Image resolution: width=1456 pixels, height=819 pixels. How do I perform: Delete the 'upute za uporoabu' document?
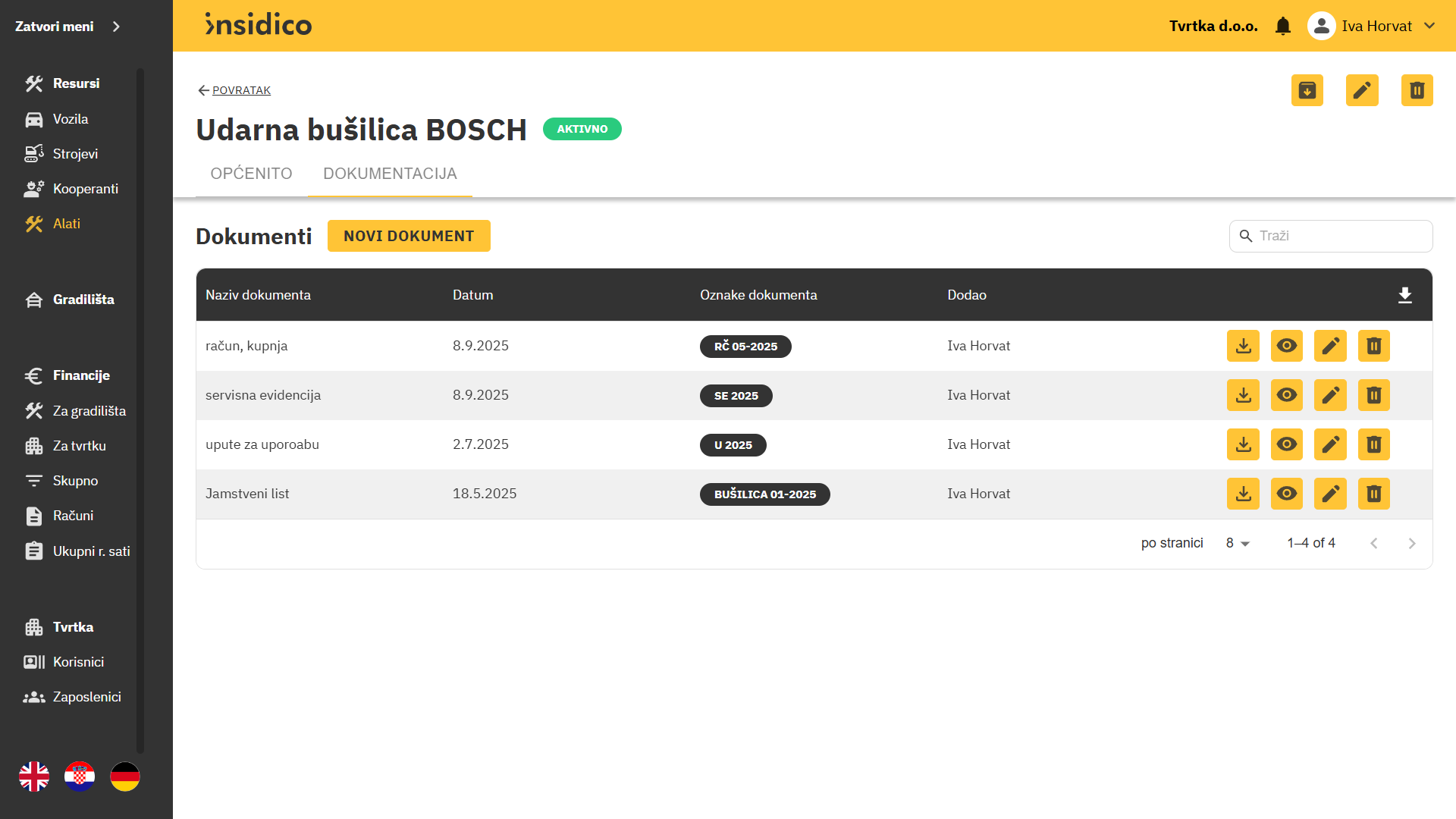point(1373,444)
